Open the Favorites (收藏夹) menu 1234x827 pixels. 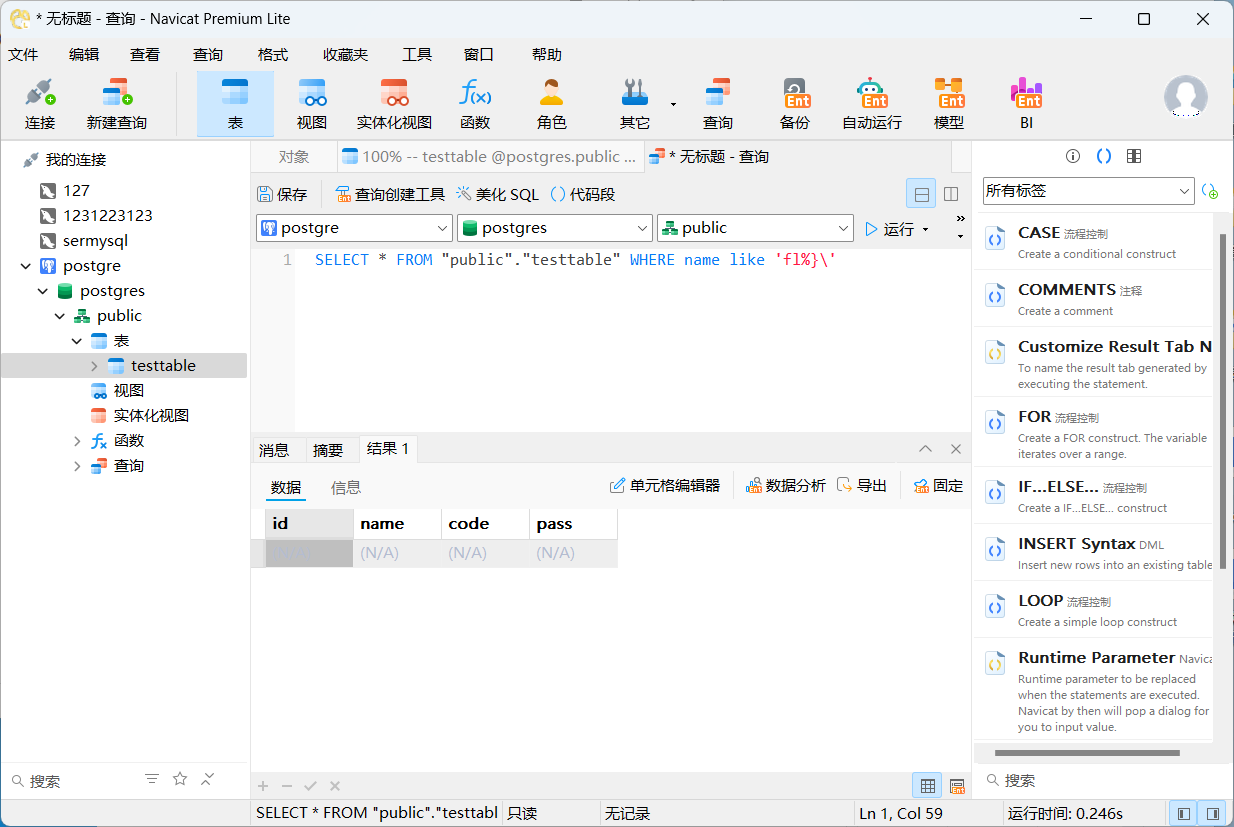[345, 55]
